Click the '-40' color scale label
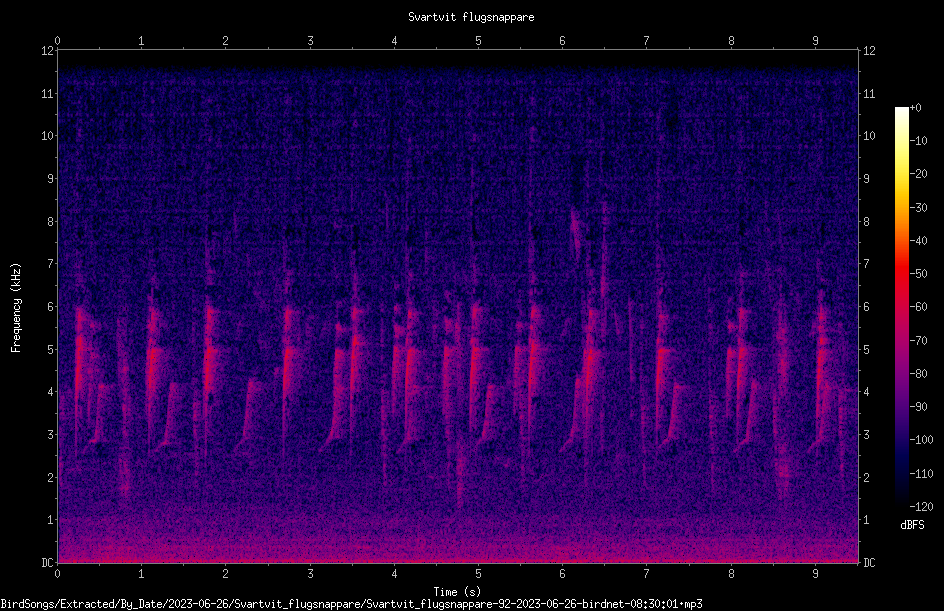Viewport: 944px width, 611px height. 918,241
